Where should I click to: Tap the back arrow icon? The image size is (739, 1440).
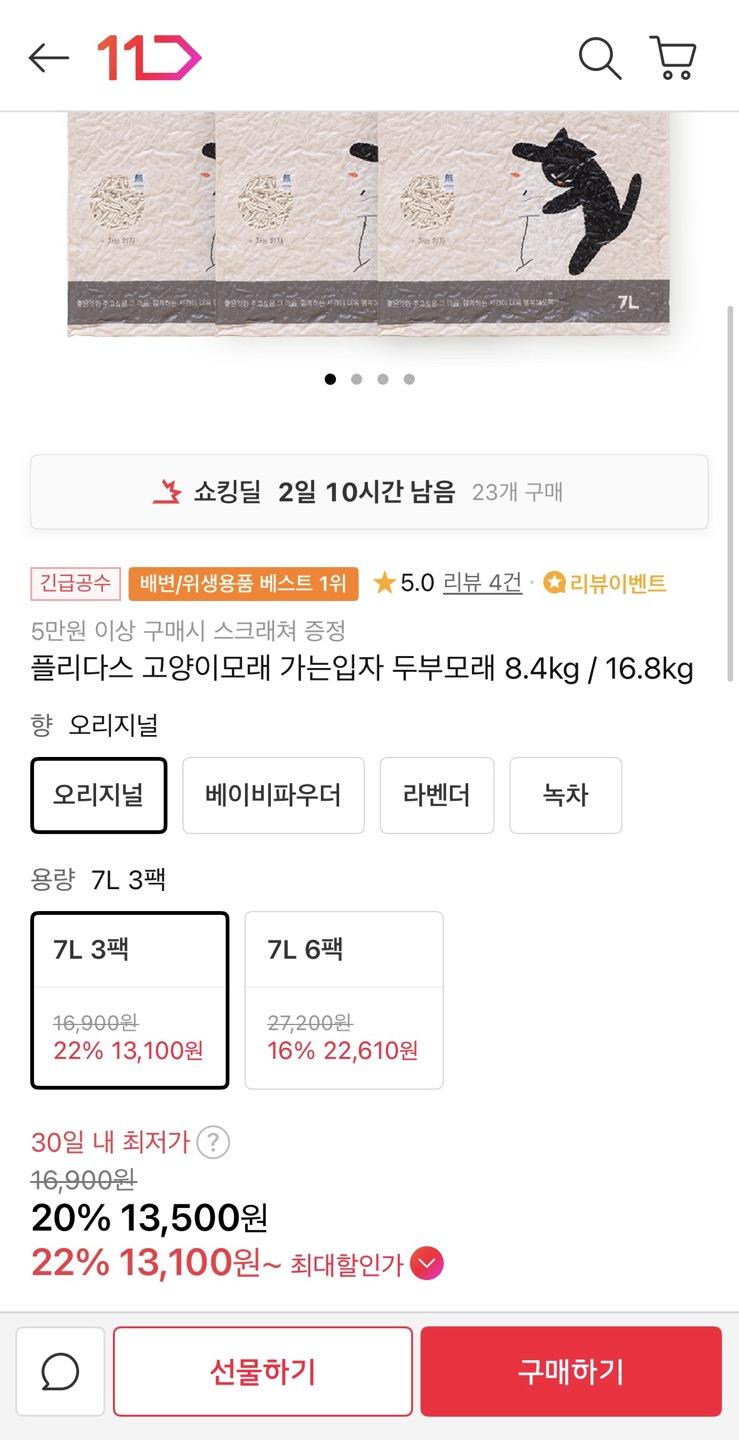[48, 59]
